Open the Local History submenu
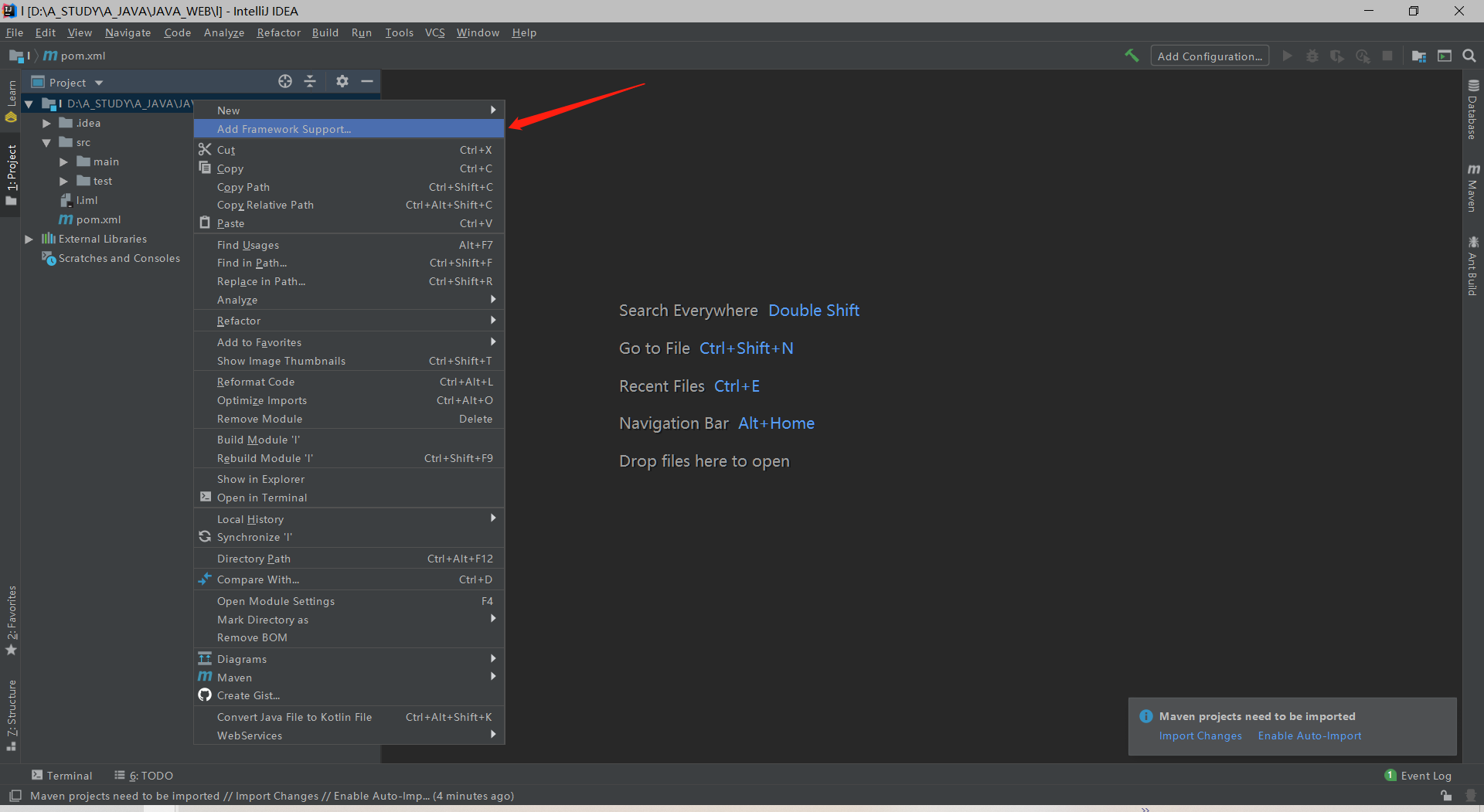1484x812 pixels. [349, 519]
